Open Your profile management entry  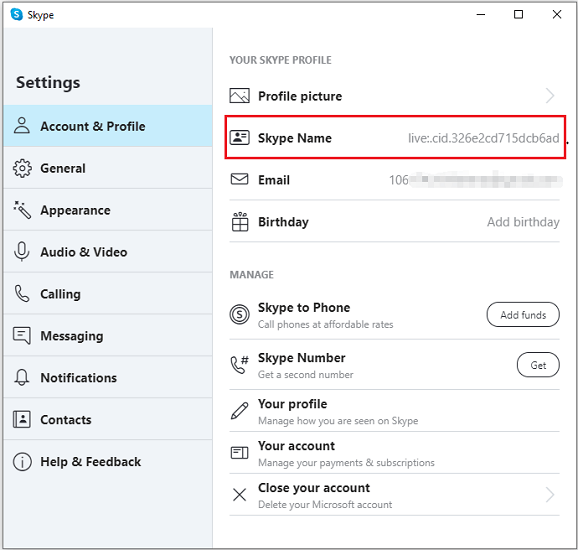pyautogui.click(x=394, y=411)
